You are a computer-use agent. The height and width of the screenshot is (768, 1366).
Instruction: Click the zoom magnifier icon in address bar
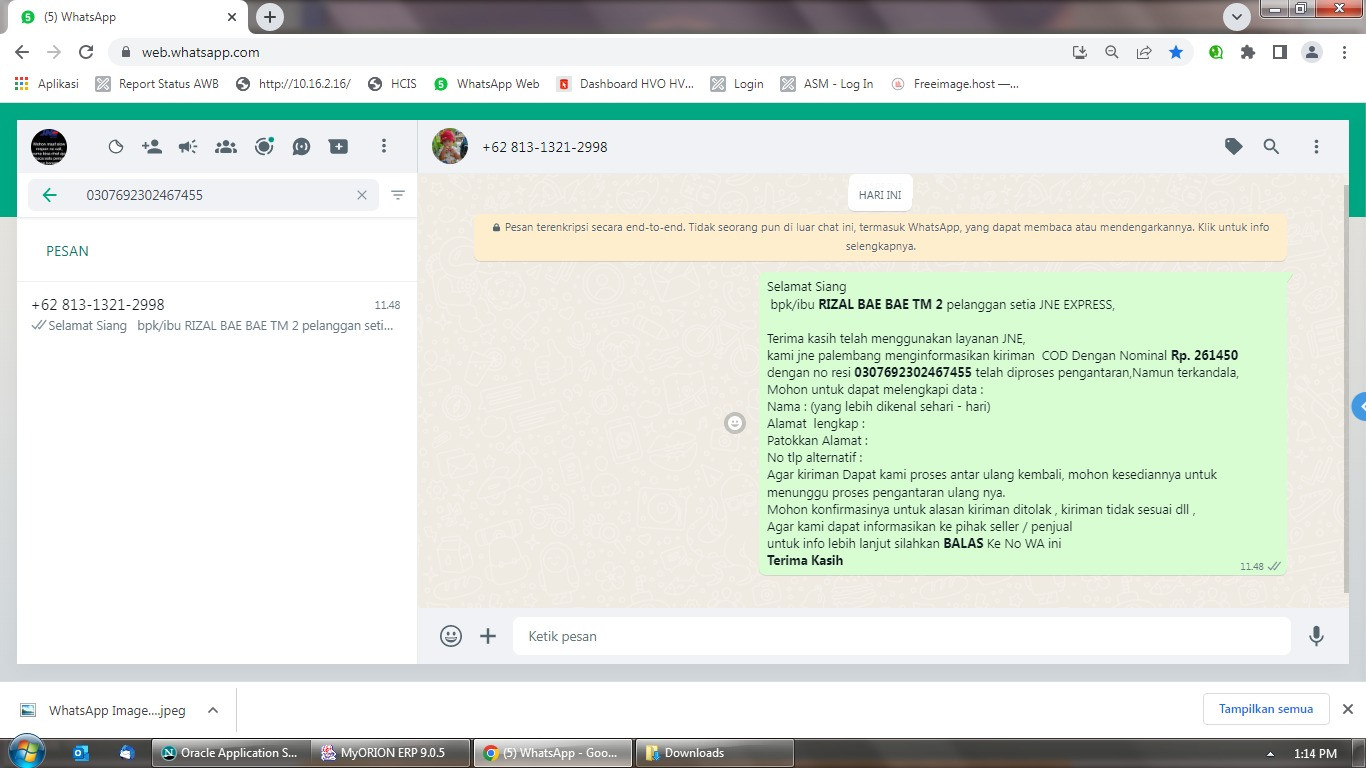click(x=1111, y=52)
